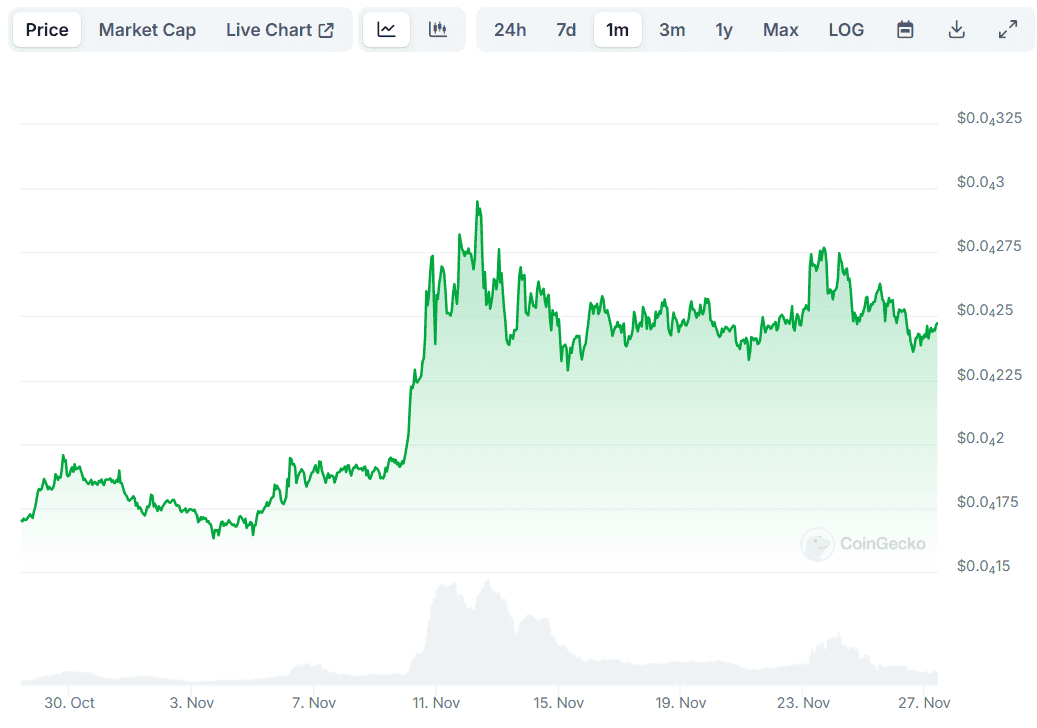Screen dimensions: 1037x728
Task: Open the calendar date range picker
Action: [905, 30]
